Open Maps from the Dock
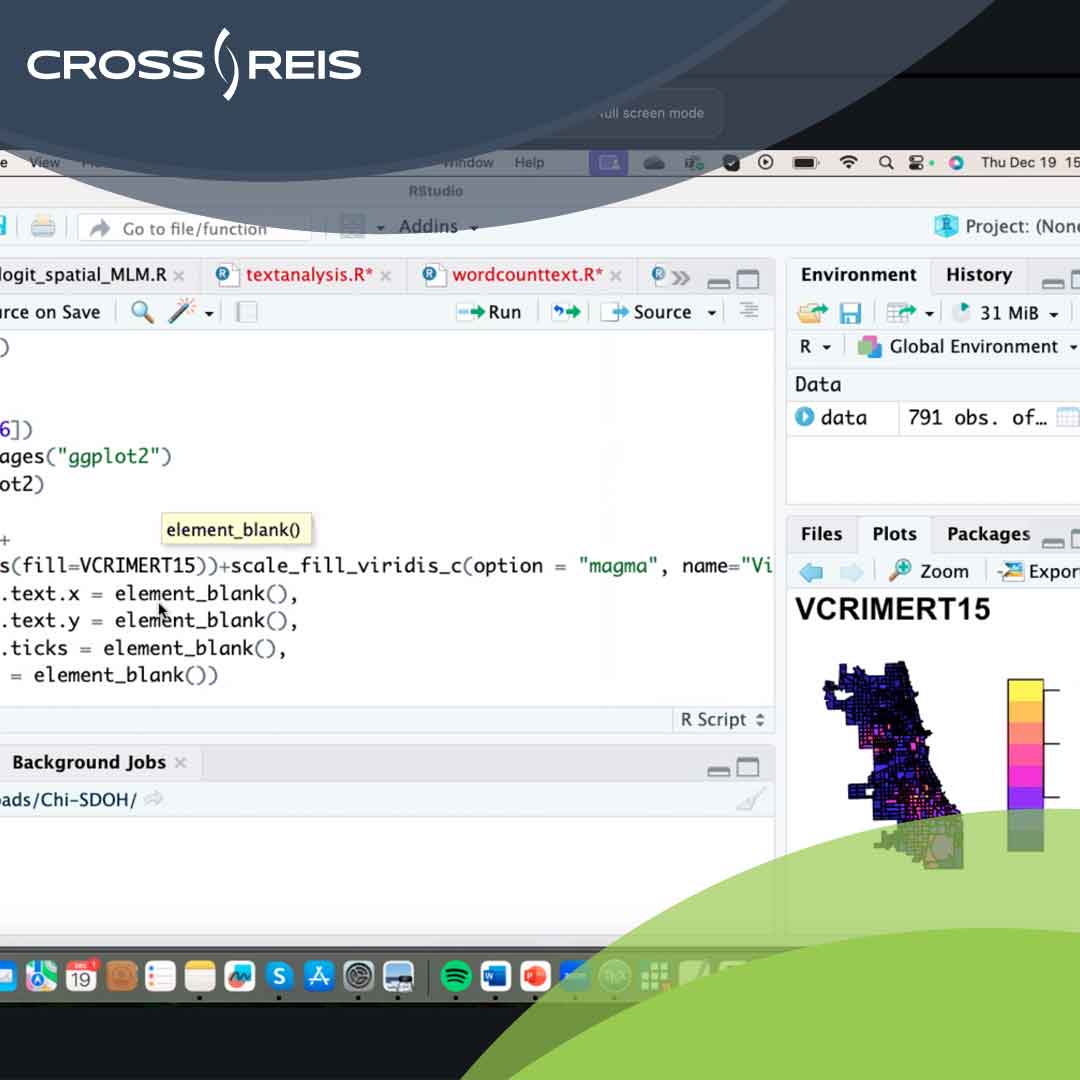The height and width of the screenshot is (1080, 1080). pyautogui.click(x=41, y=976)
